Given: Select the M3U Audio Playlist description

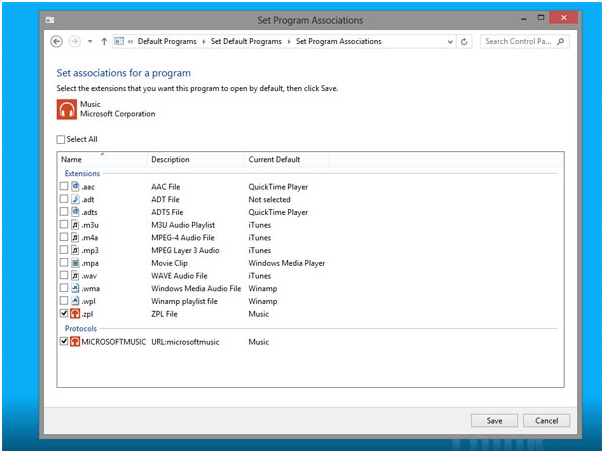Looking at the screenshot, I should click(183, 225).
